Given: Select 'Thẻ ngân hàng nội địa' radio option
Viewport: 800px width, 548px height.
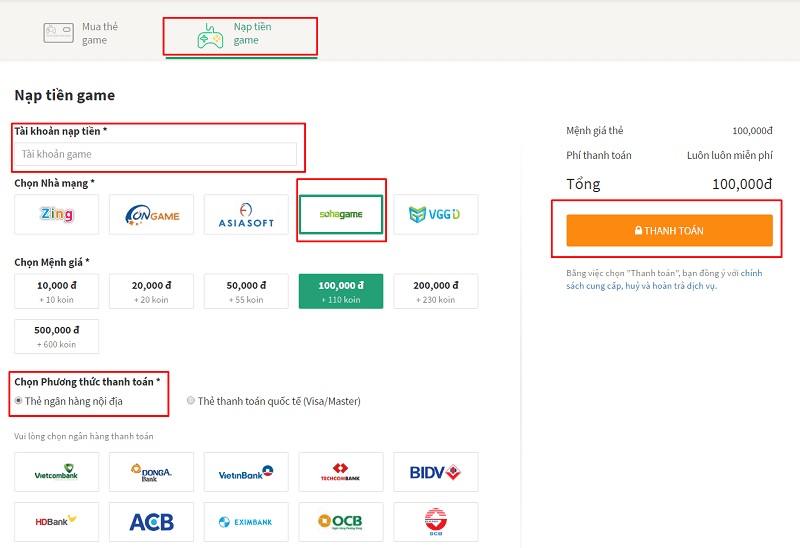Looking at the screenshot, I should click(x=19, y=401).
